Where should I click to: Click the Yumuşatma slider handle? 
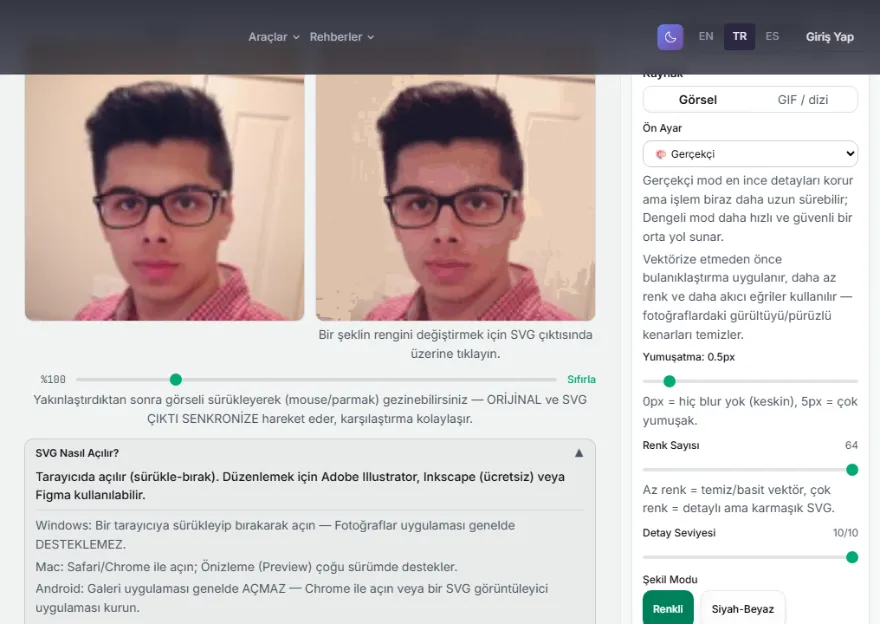[669, 382]
